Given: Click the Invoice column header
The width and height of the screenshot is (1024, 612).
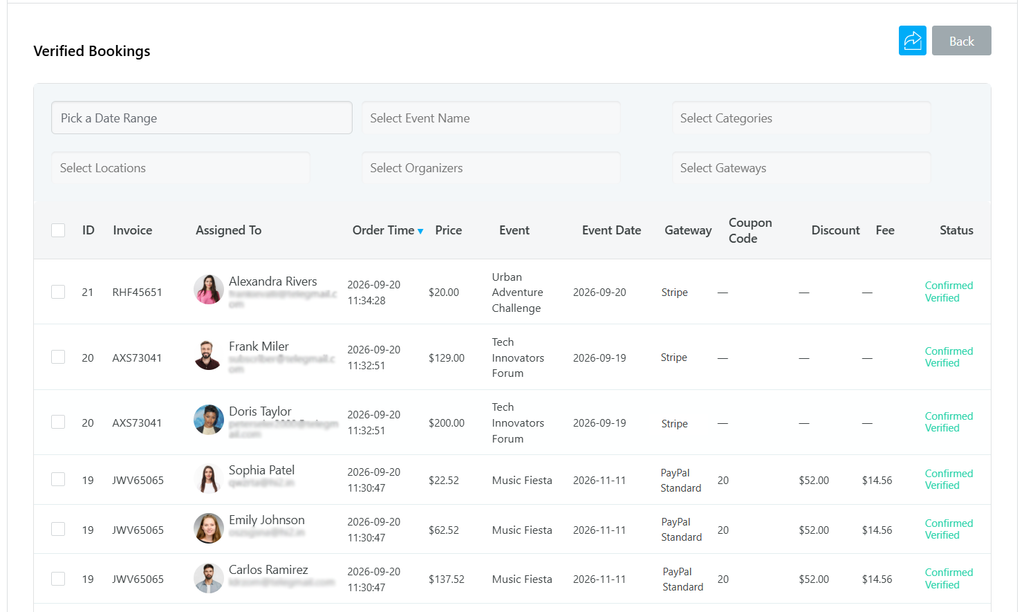Looking at the screenshot, I should (x=133, y=230).
